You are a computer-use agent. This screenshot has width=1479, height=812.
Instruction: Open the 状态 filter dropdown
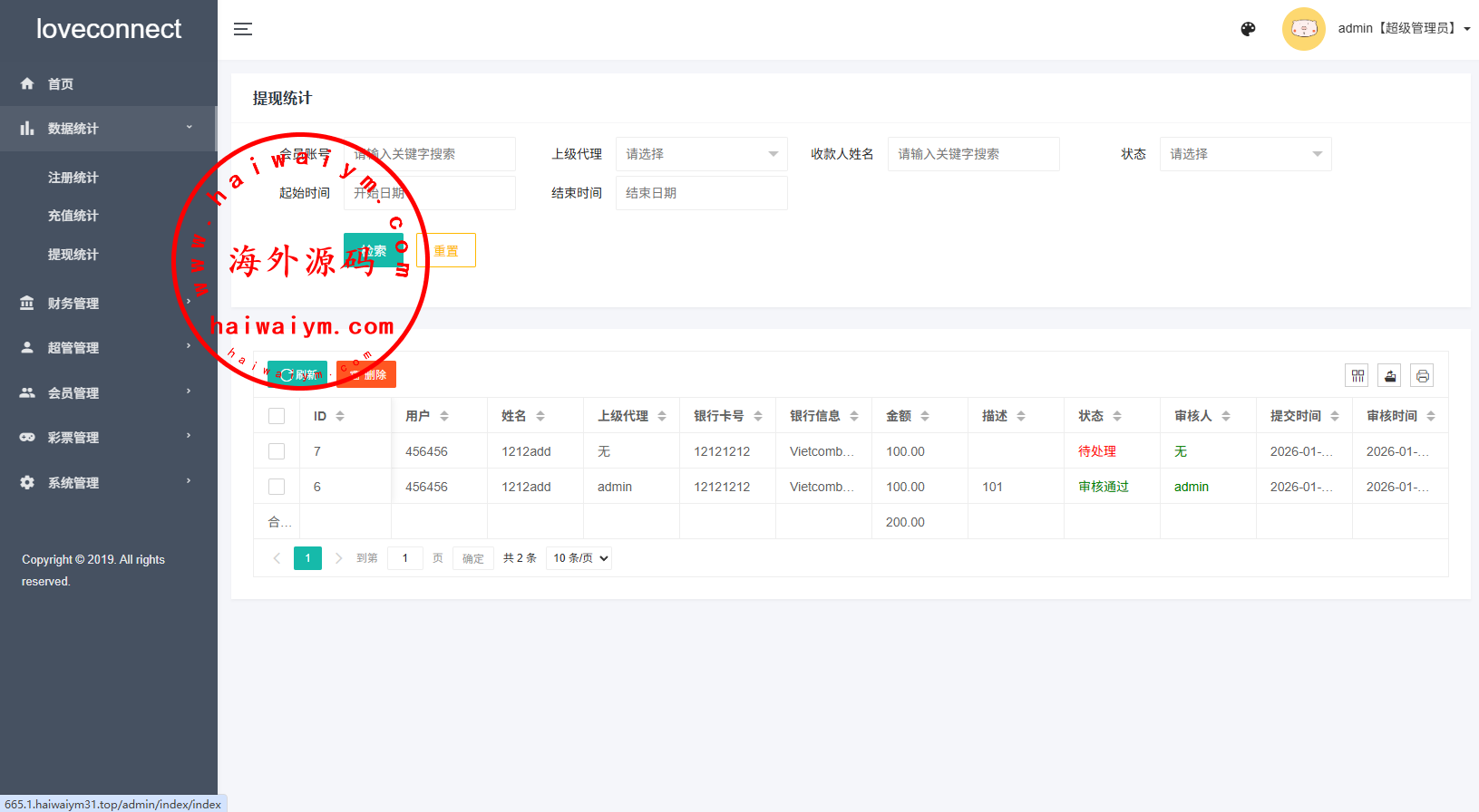1244,154
